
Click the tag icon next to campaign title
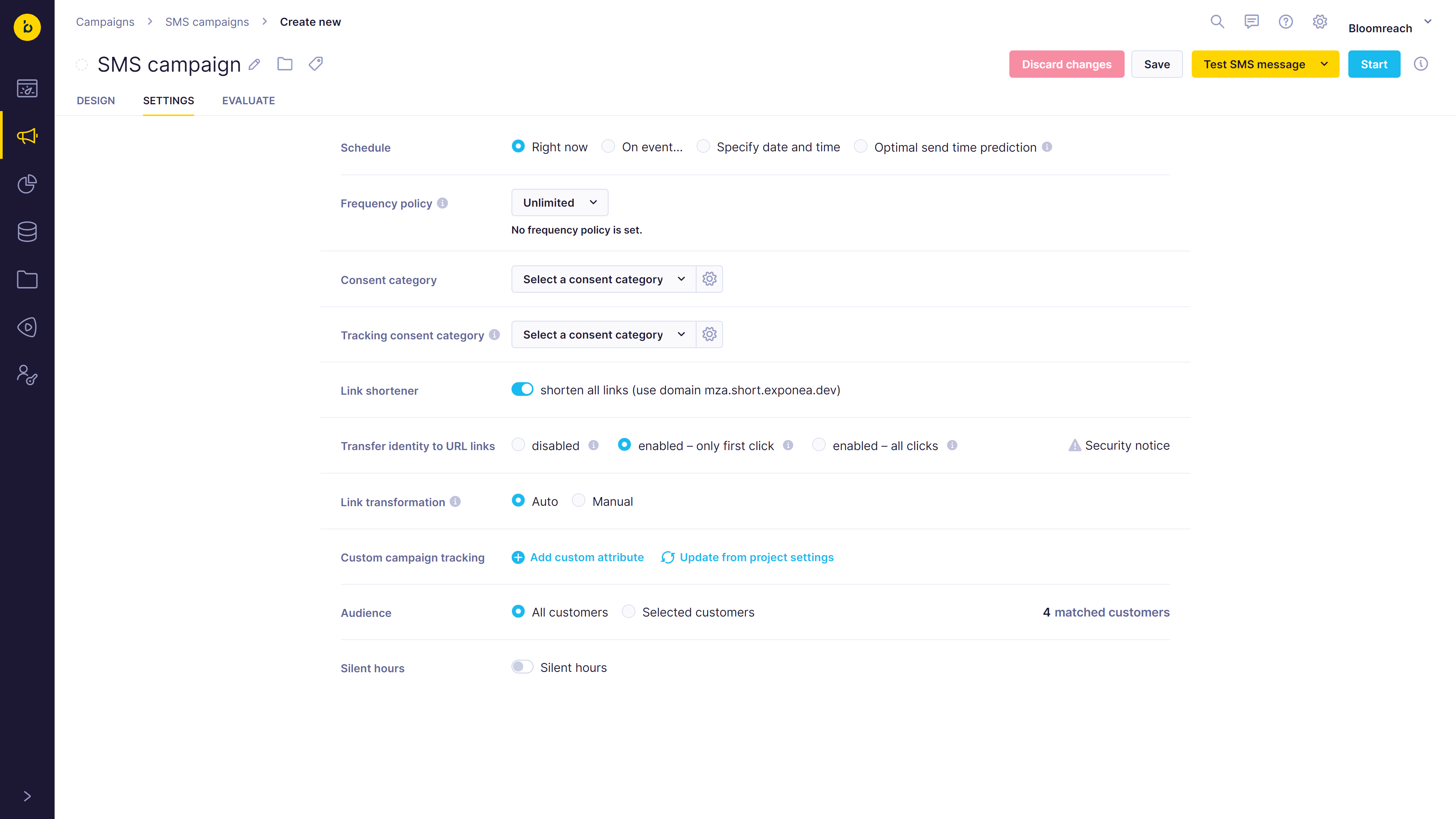point(315,64)
